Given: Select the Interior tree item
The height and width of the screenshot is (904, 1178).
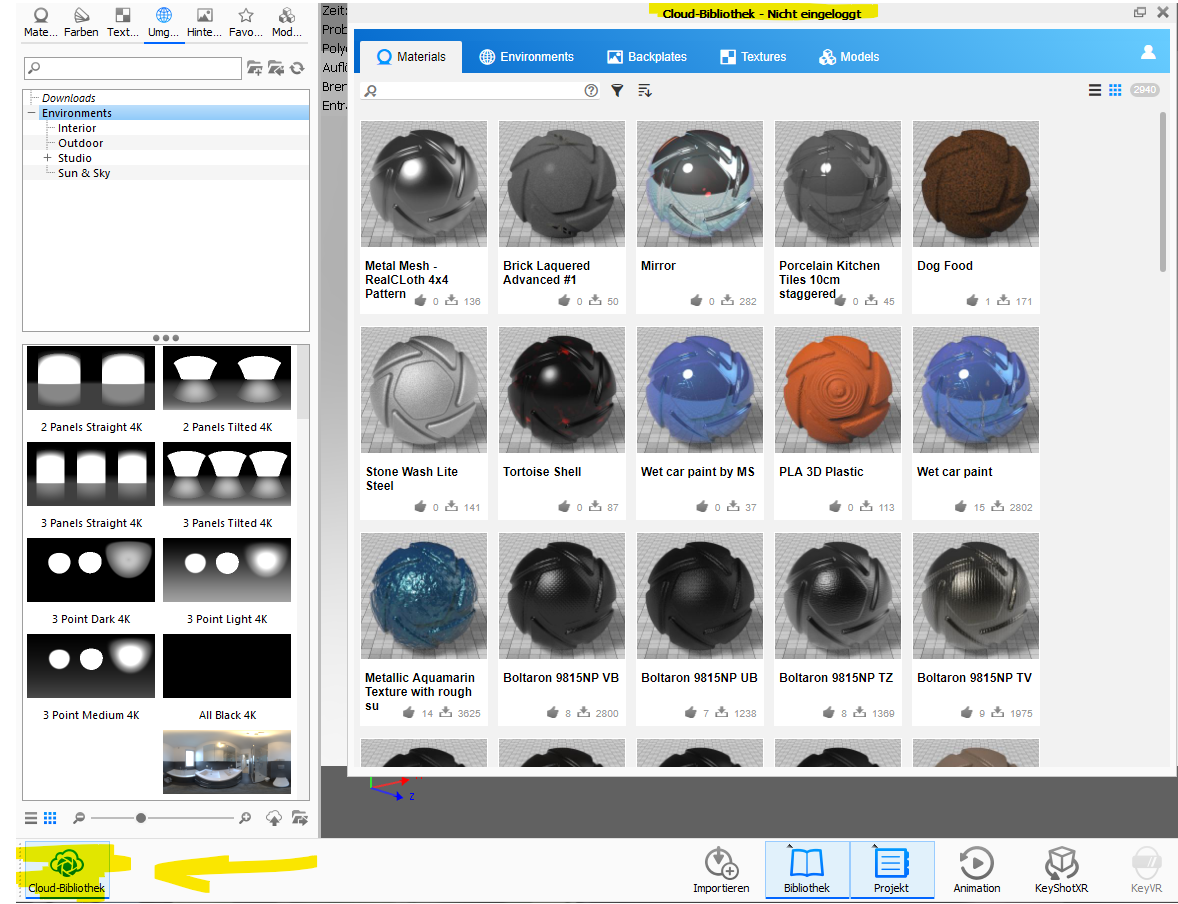Looking at the screenshot, I should (x=77, y=128).
